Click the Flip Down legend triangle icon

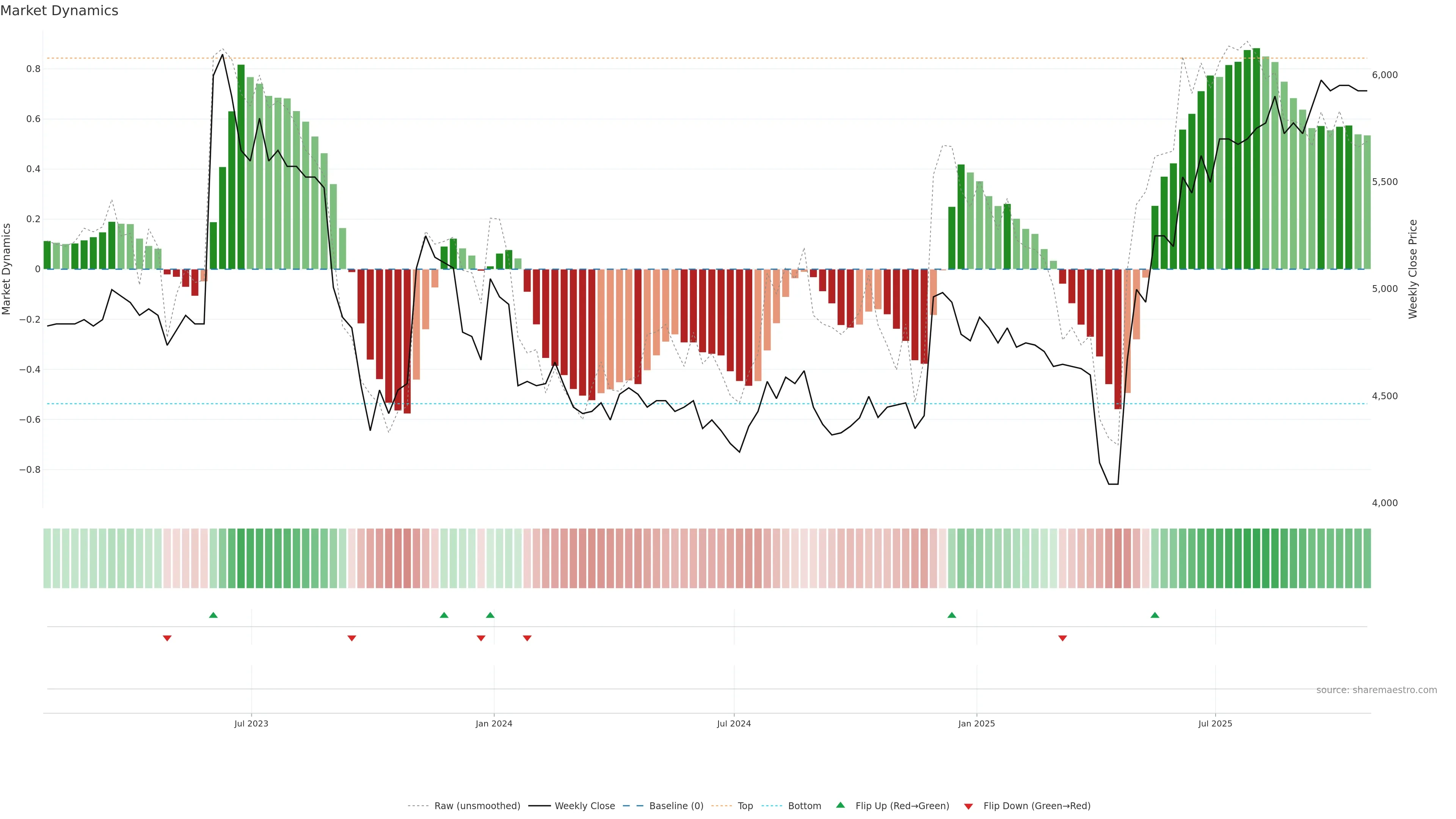coord(968,806)
